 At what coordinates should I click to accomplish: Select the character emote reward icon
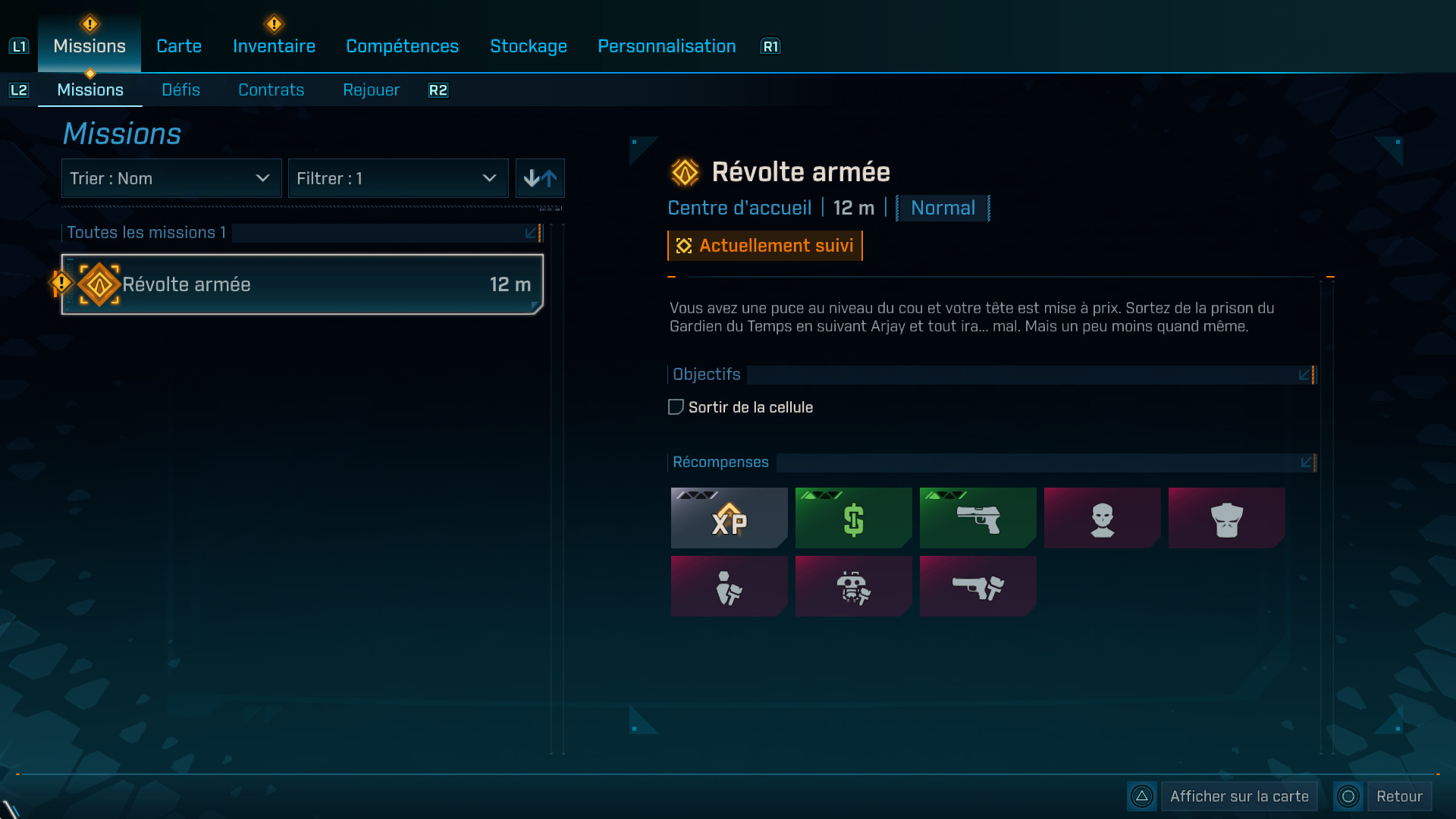tap(729, 586)
